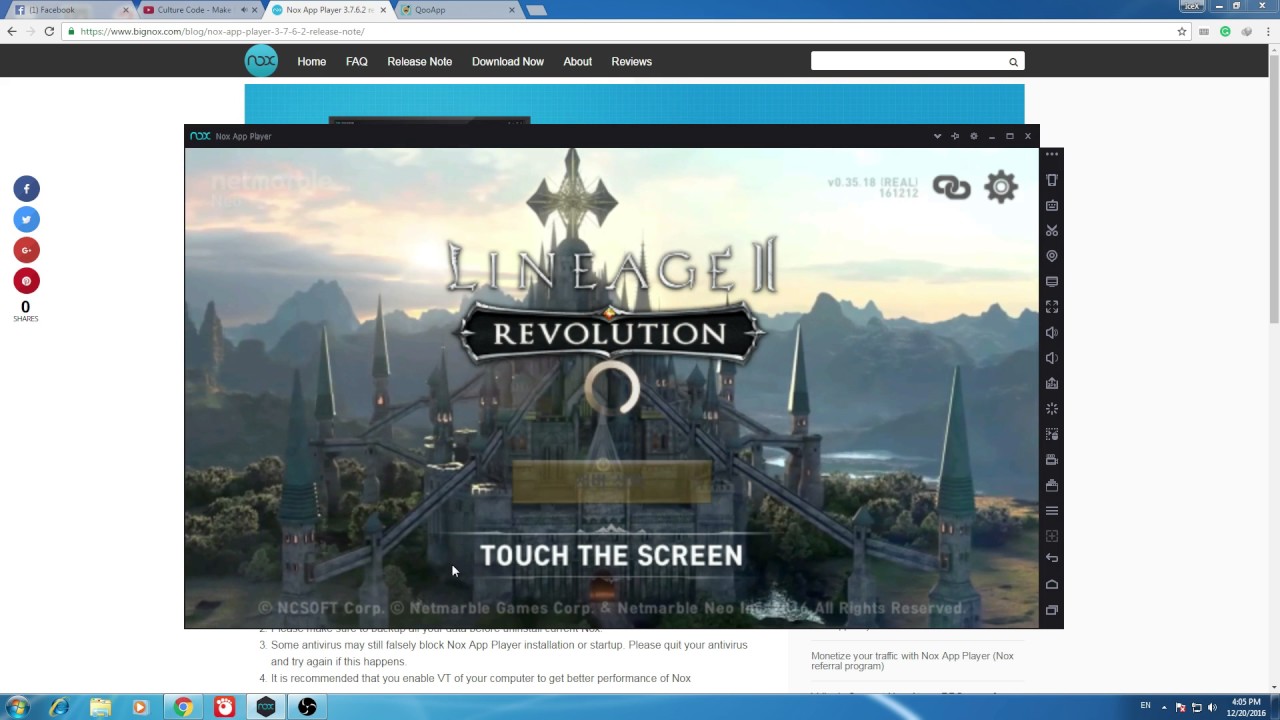Viewport: 1280px width, 720px height.
Task: Open Chrome three-dot menu
Action: (x=1267, y=31)
